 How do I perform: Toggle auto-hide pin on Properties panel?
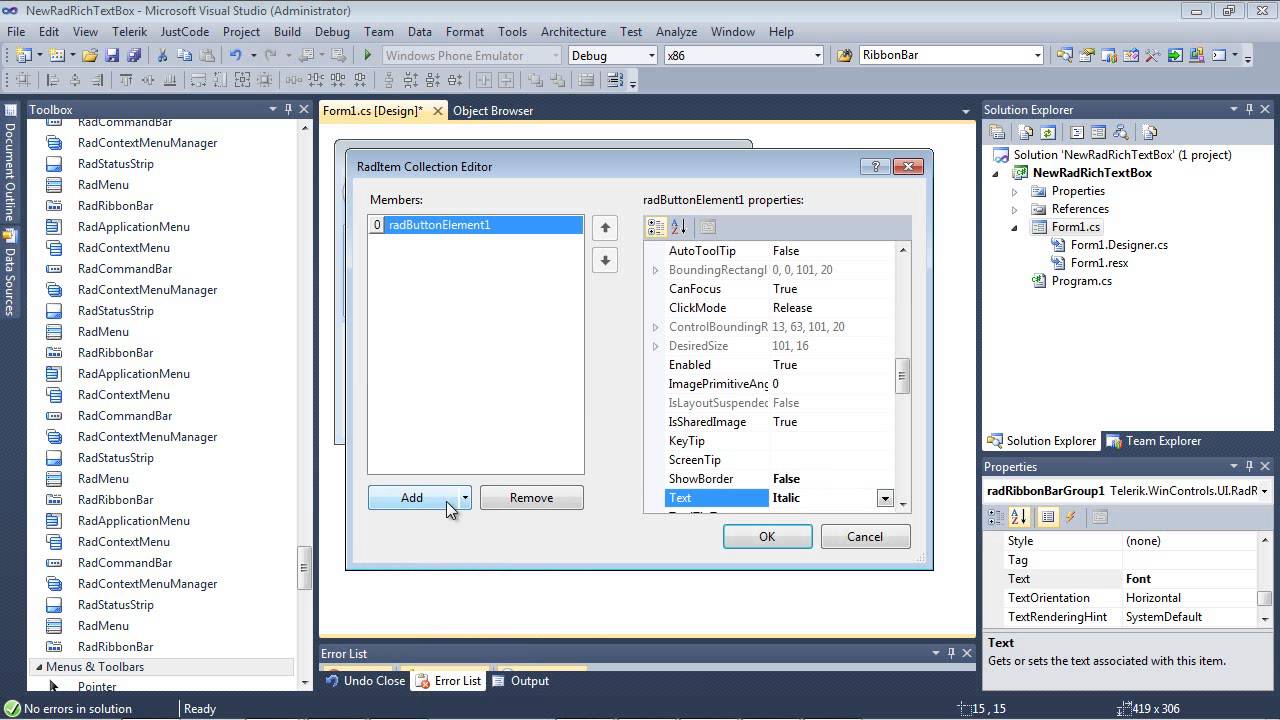tap(1249, 467)
